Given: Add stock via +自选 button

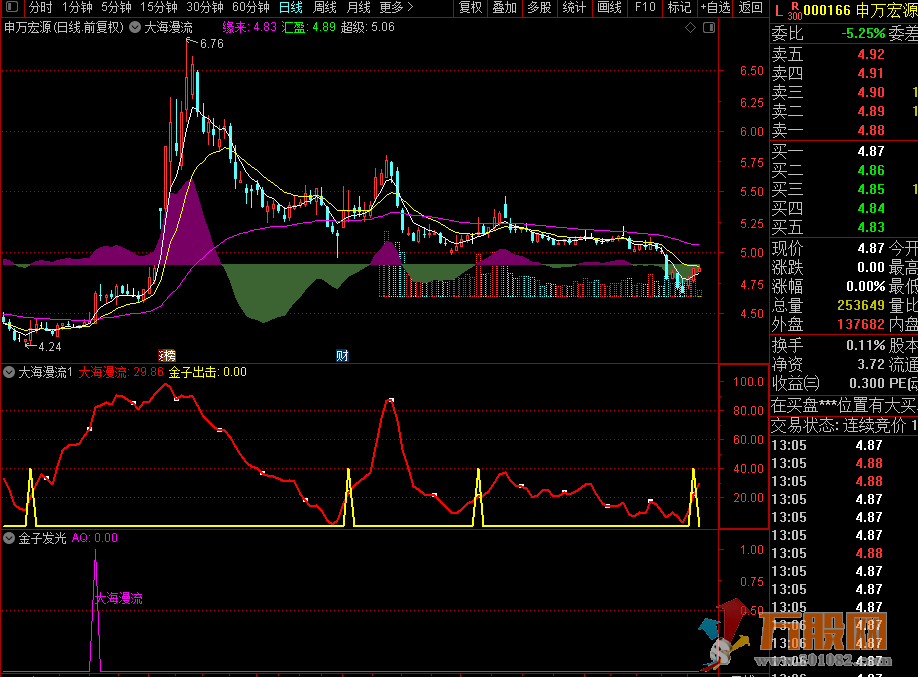Looking at the screenshot, I should 715,8.
